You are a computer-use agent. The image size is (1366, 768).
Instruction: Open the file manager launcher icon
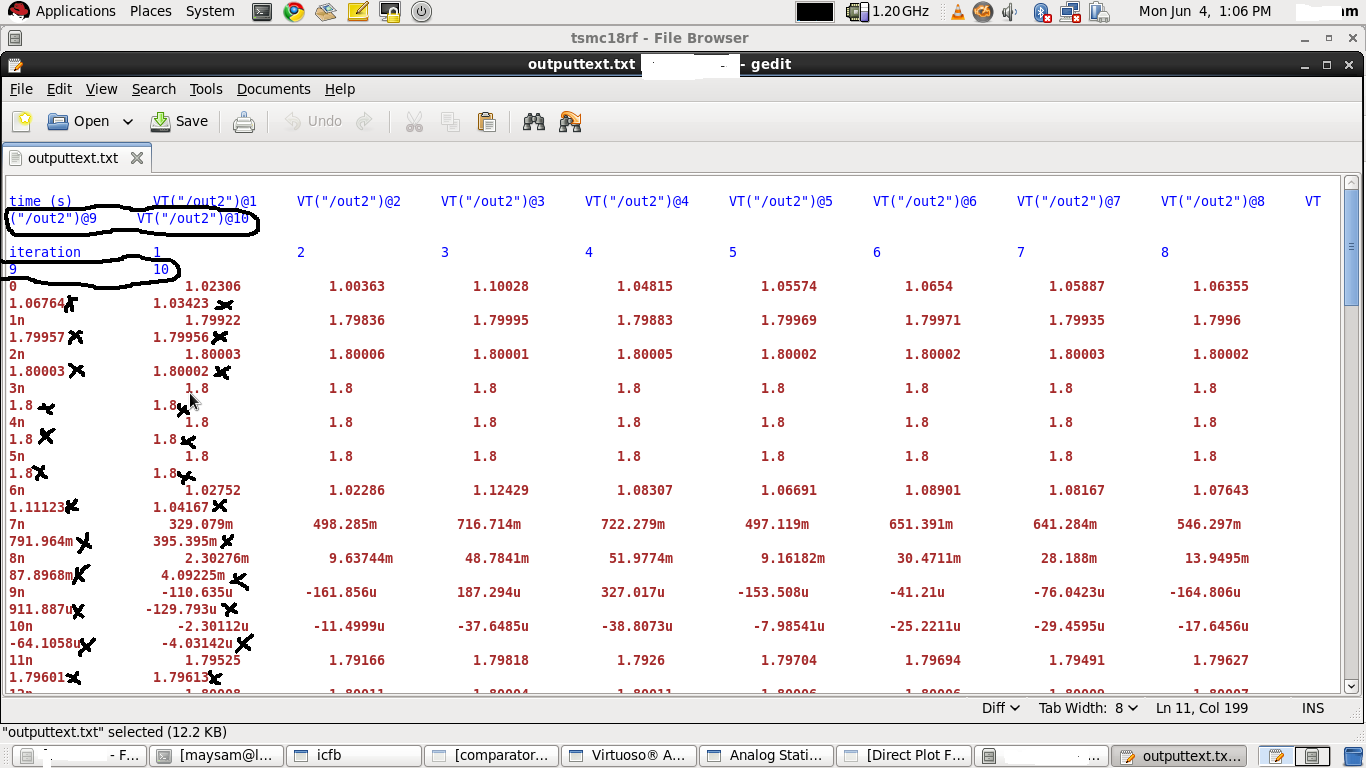click(325, 12)
